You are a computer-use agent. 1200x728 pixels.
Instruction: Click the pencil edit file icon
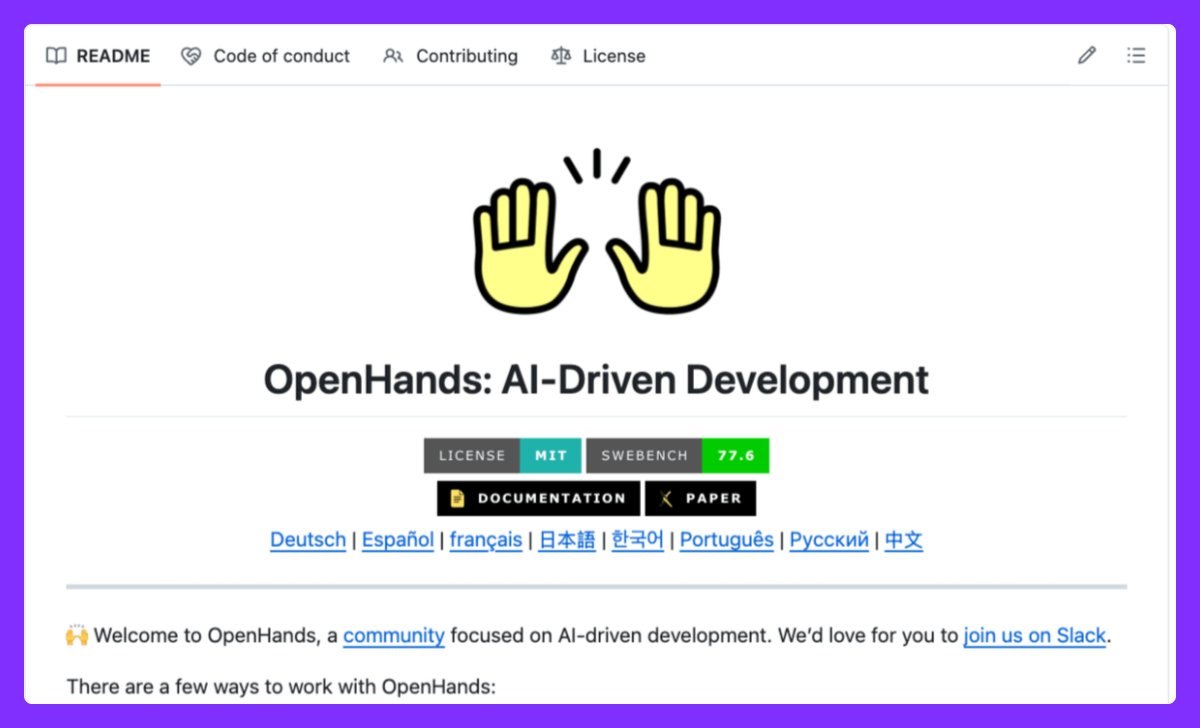point(1087,56)
